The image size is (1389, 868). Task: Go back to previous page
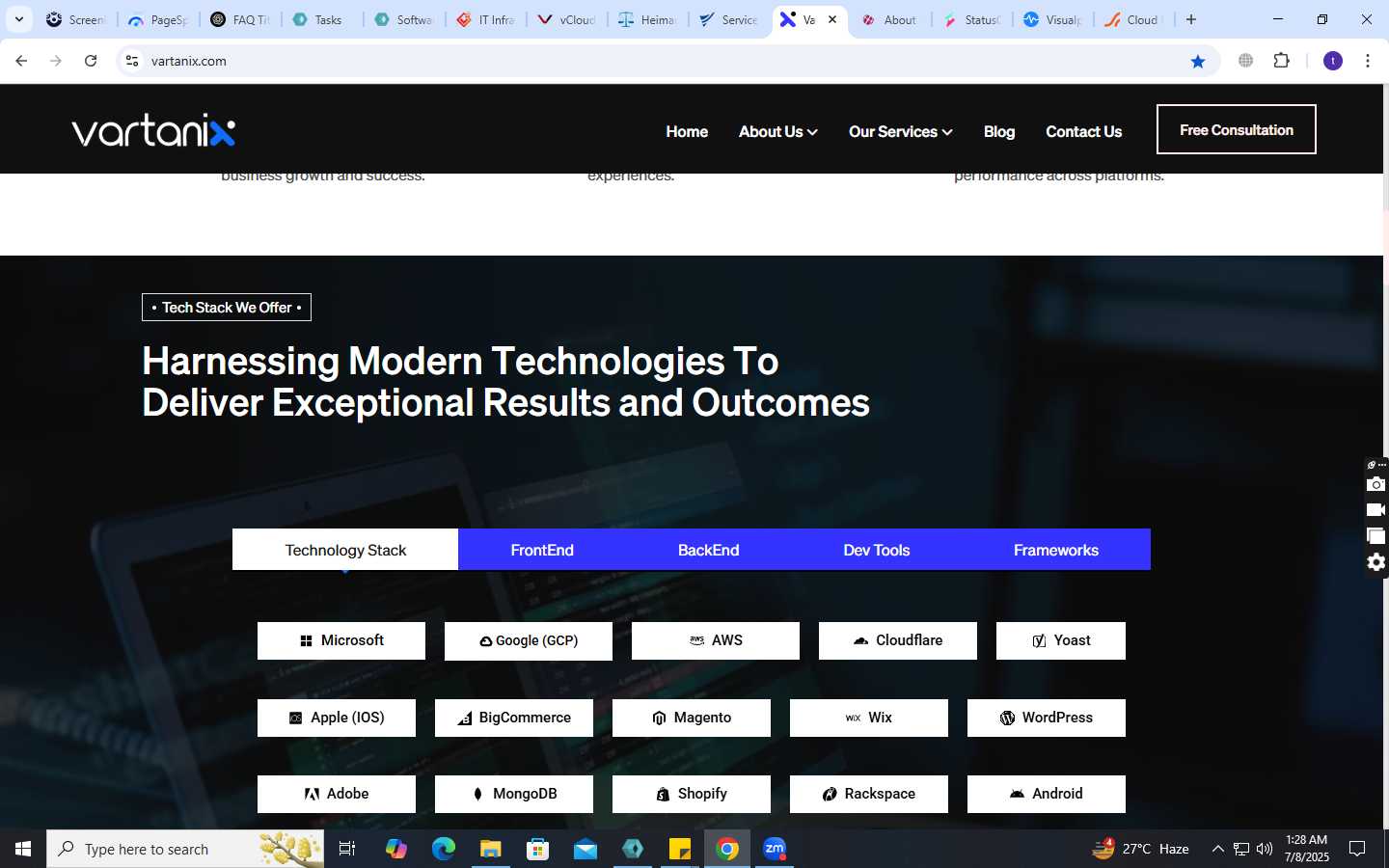coord(21,61)
